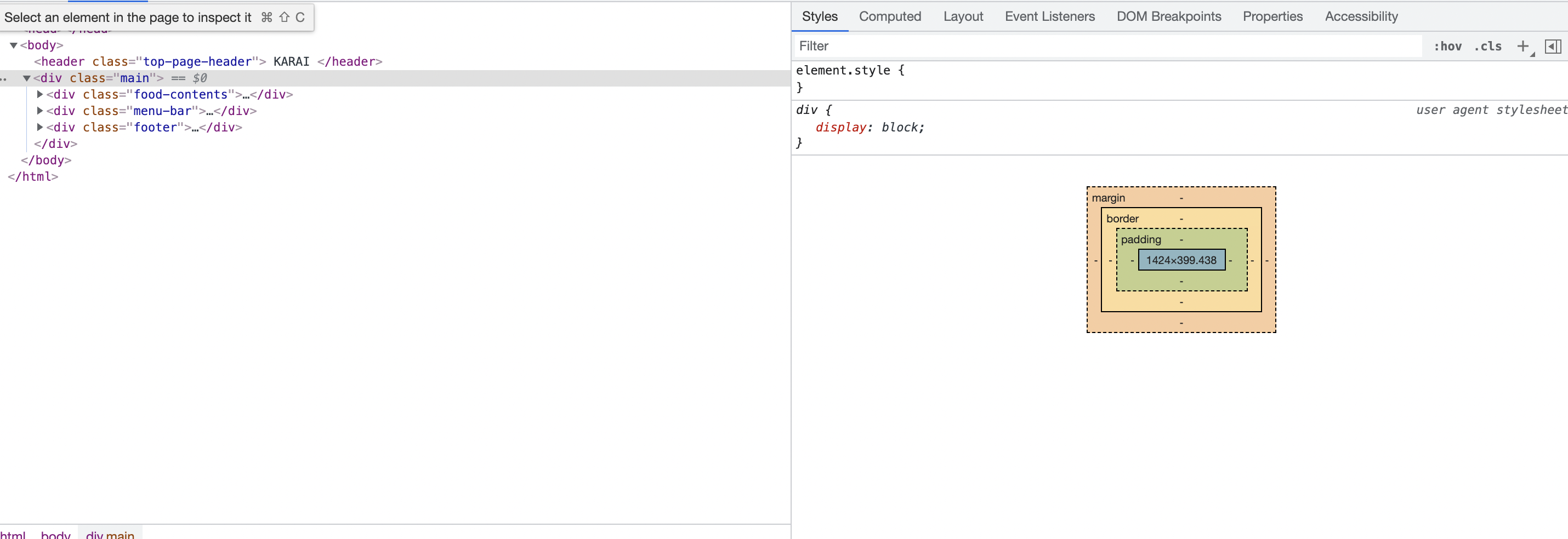Switch to the Computed tab
The height and width of the screenshot is (539, 1568).
pos(890,16)
